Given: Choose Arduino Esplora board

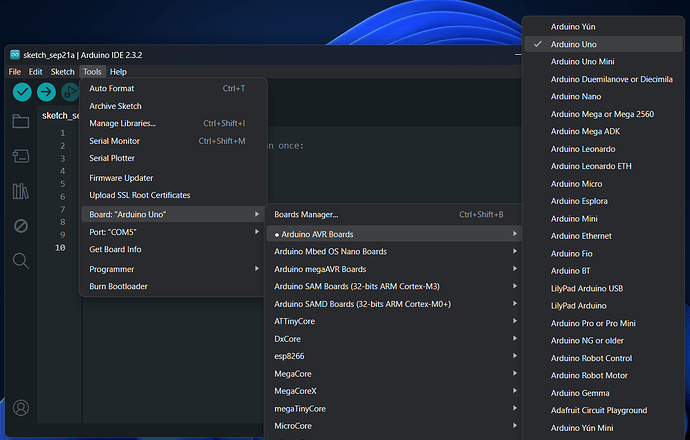Looking at the screenshot, I should point(603,201).
